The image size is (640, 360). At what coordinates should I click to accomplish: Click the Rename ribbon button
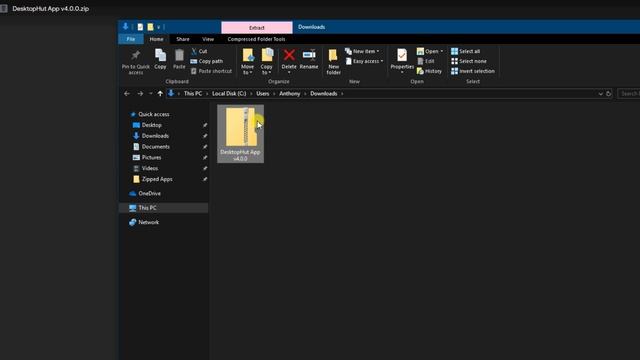tap(309, 59)
